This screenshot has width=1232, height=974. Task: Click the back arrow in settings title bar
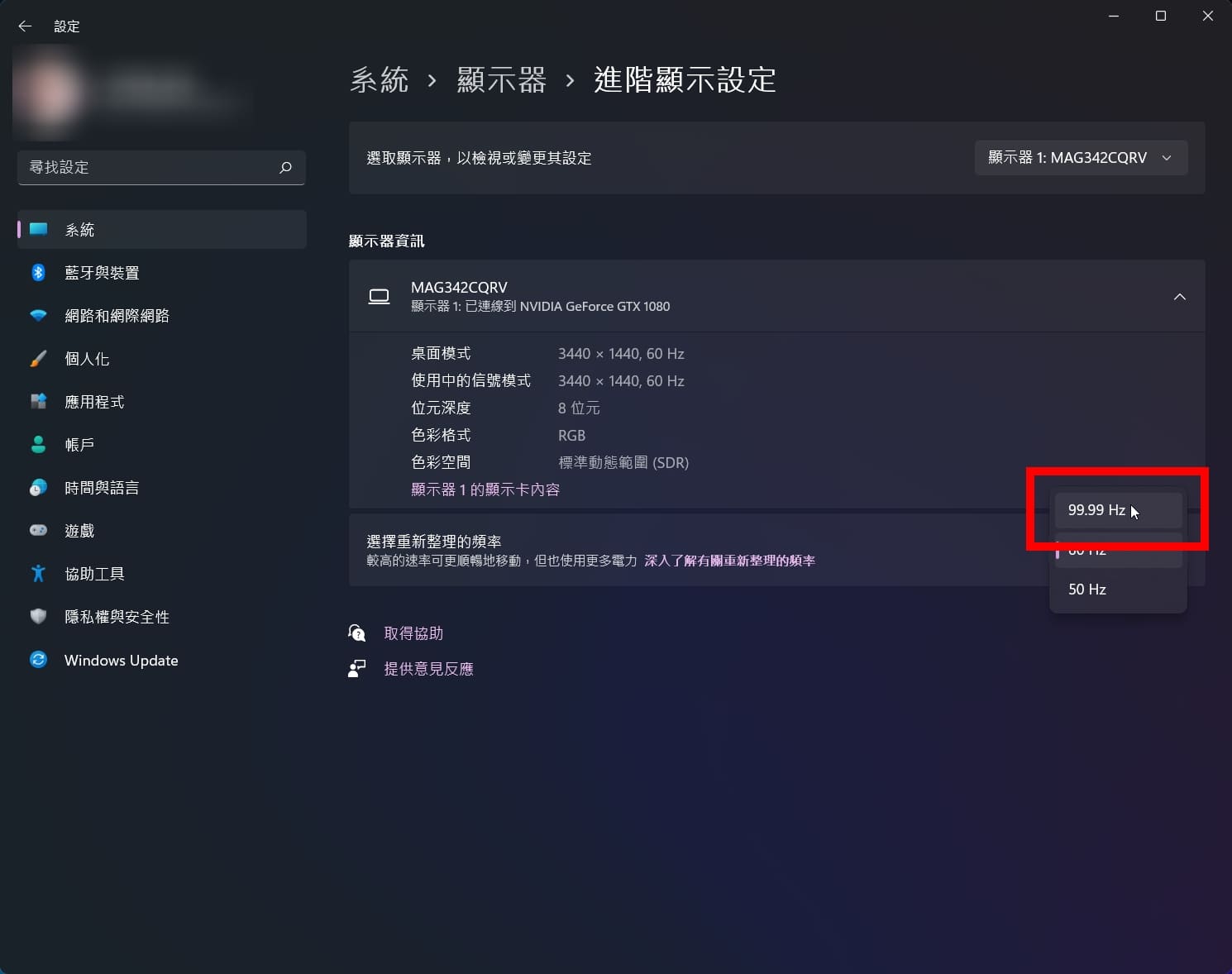pyautogui.click(x=24, y=26)
